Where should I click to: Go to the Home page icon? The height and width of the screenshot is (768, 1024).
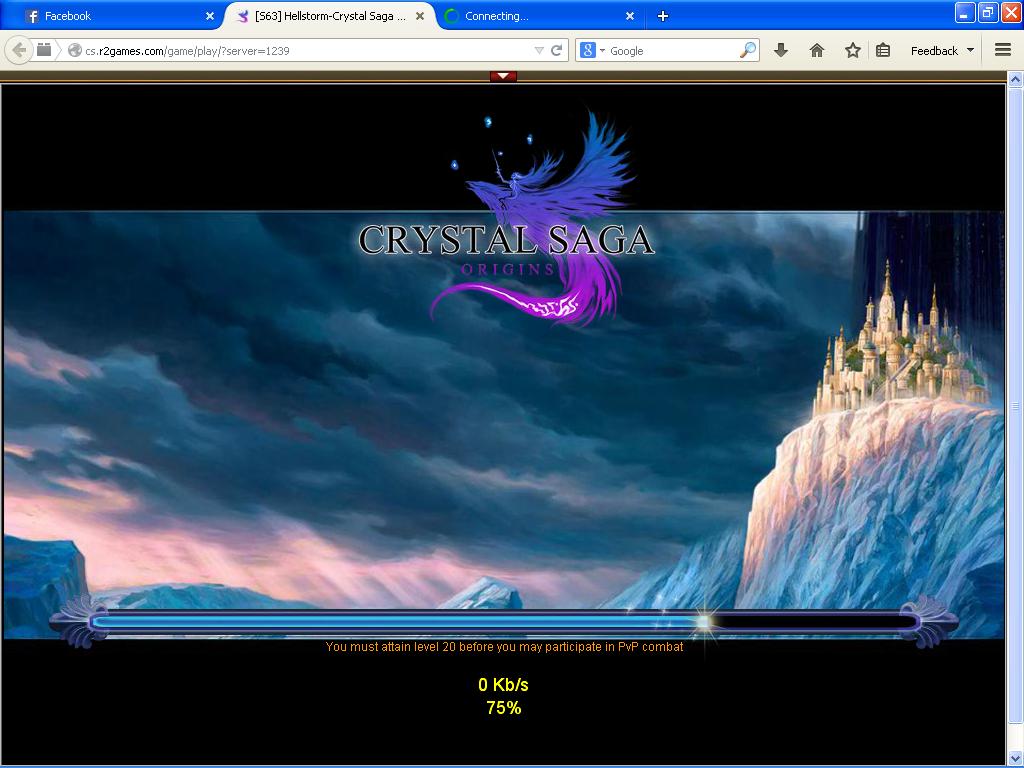point(817,50)
